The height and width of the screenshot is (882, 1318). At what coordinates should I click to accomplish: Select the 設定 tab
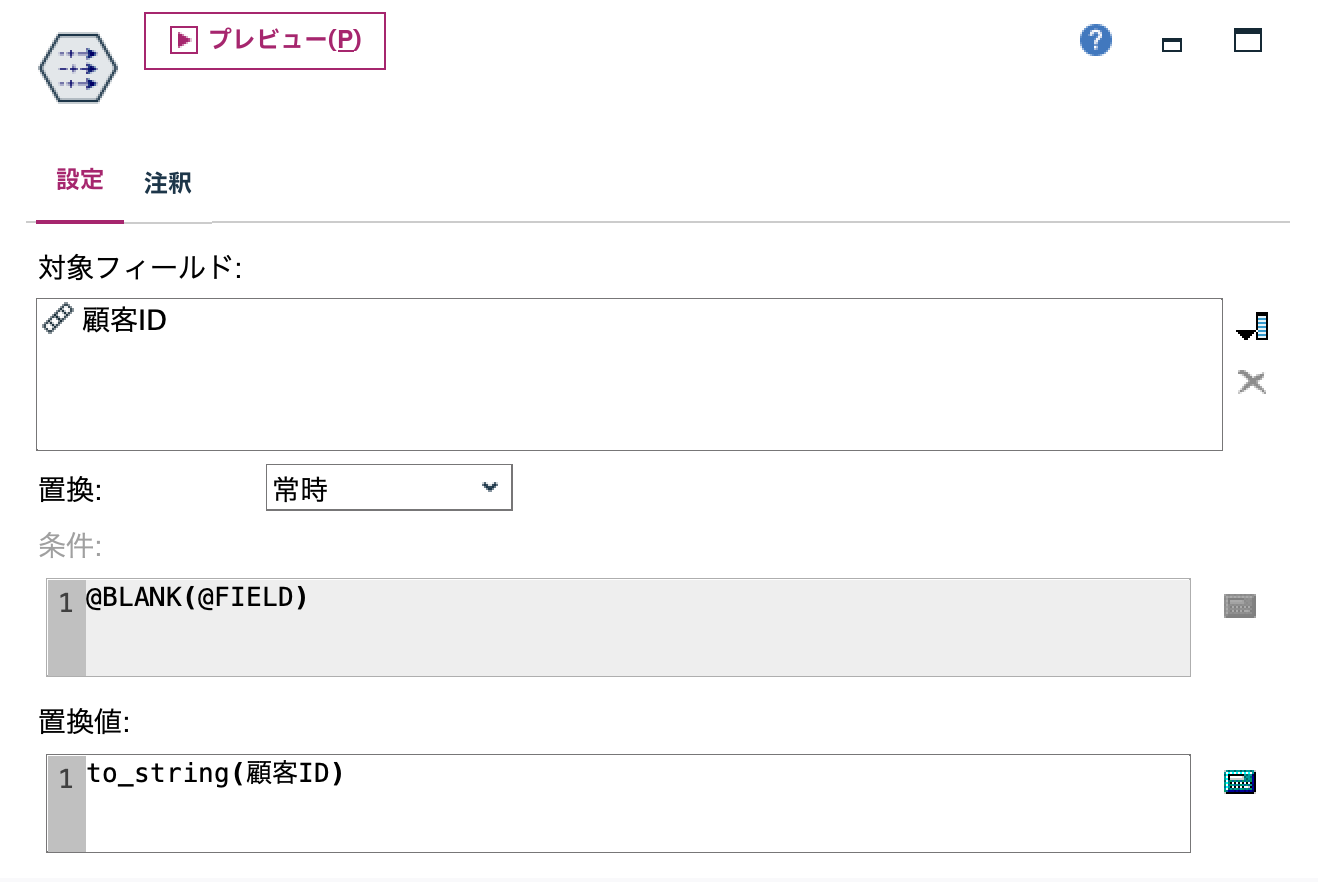coord(80,180)
